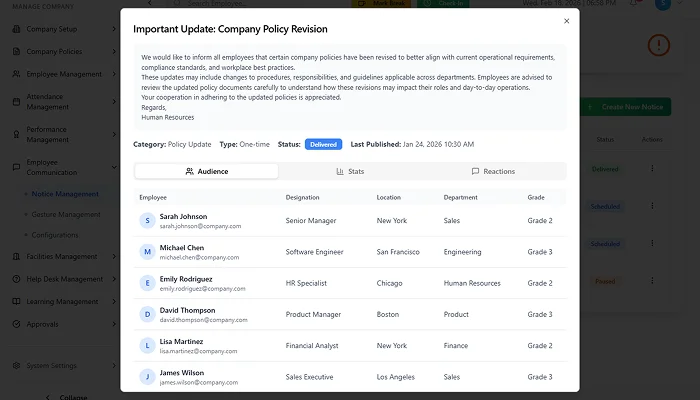Switch to the Stats tab
This screenshot has height=400, width=700.
tap(349, 171)
